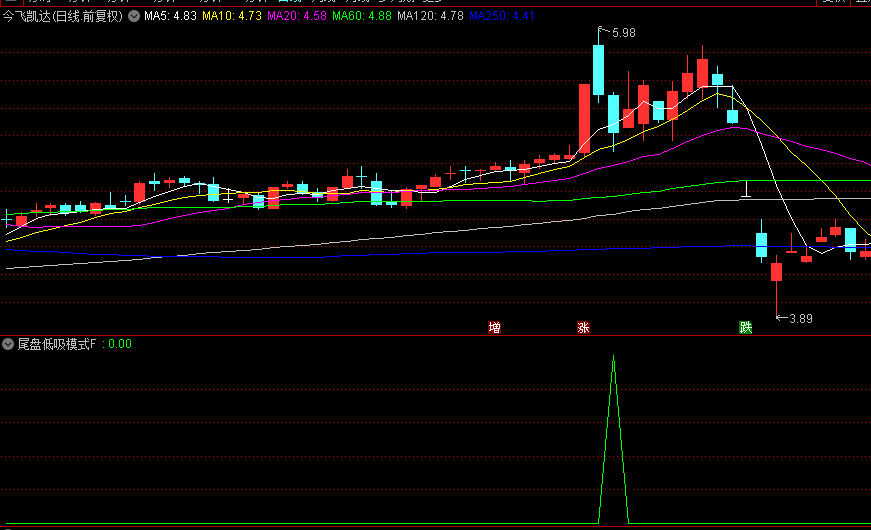Click the indicator value 0.00
The width and height of the screenshot is (871, 530).
120,344
